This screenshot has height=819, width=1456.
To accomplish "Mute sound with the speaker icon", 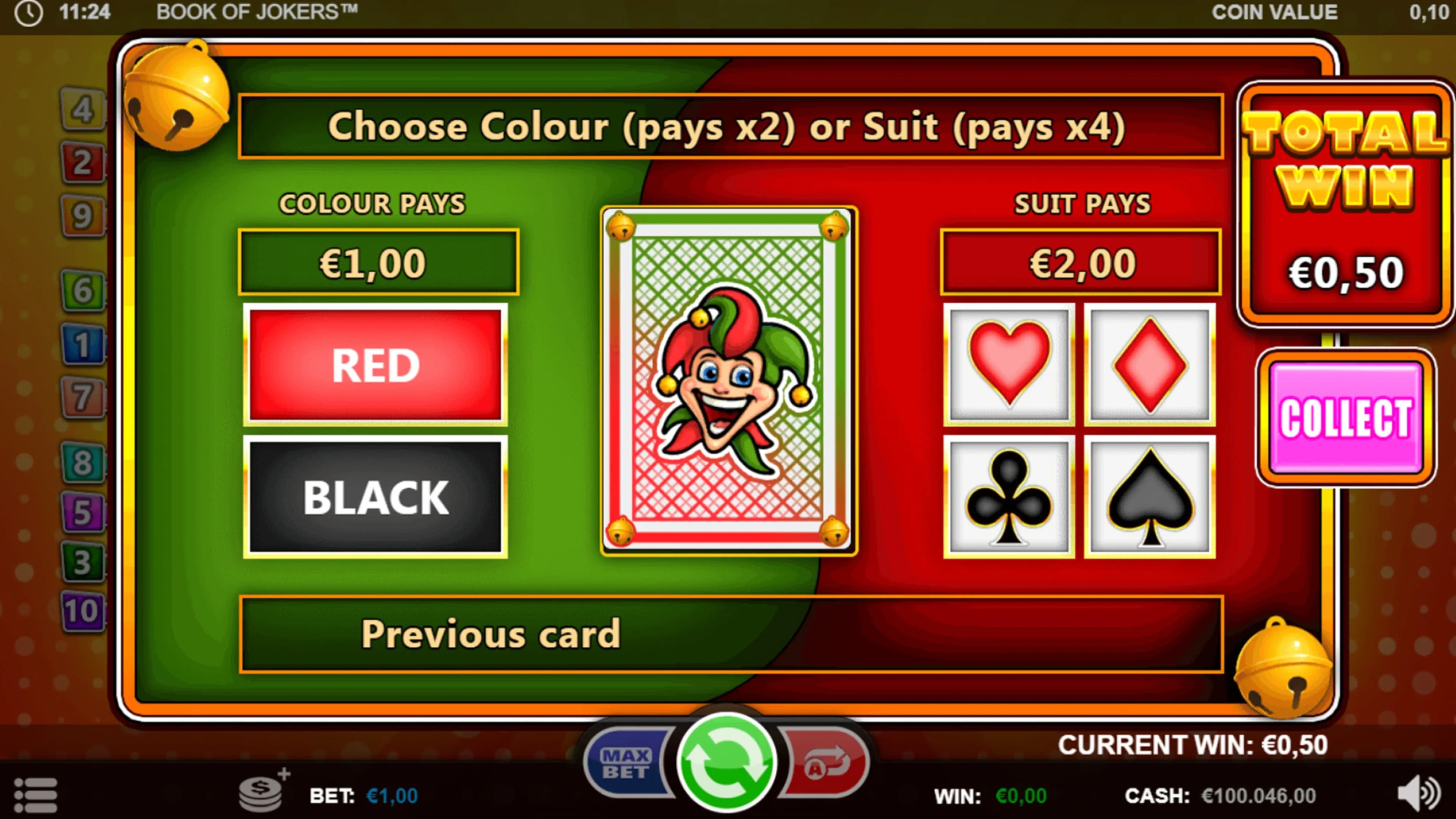I will [x=1419, y=794].
